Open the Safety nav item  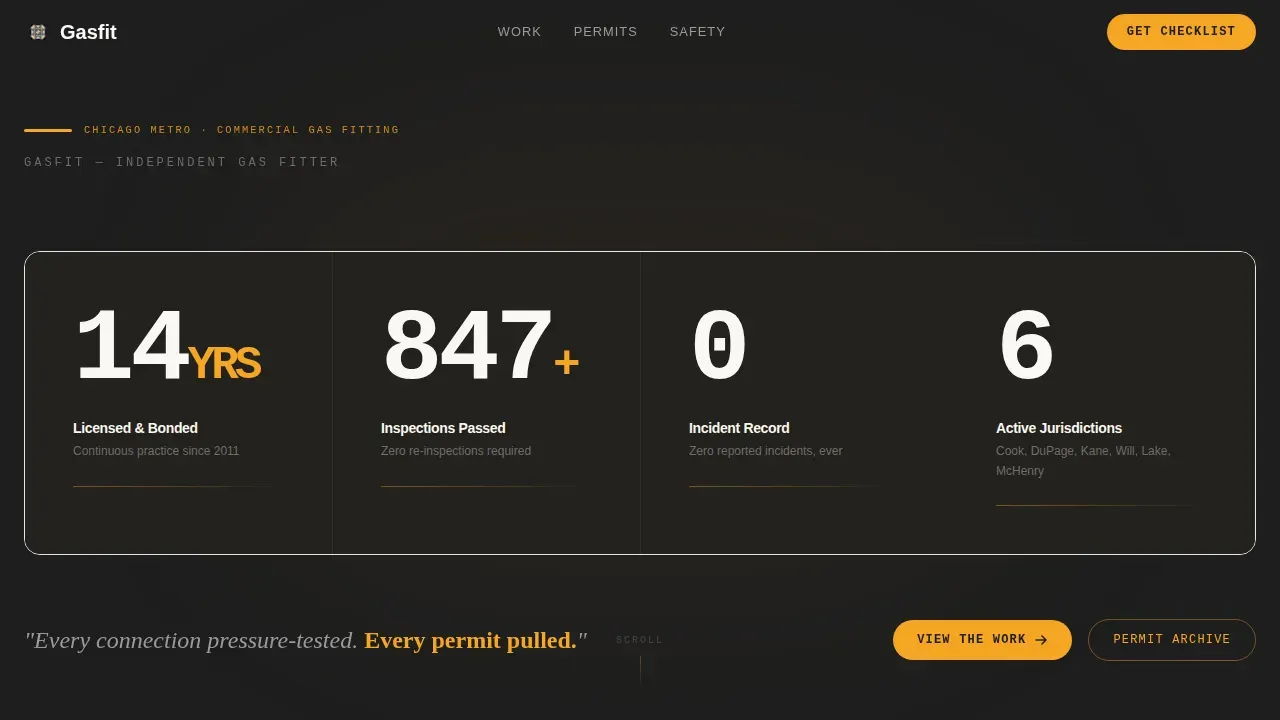[697, 32]
